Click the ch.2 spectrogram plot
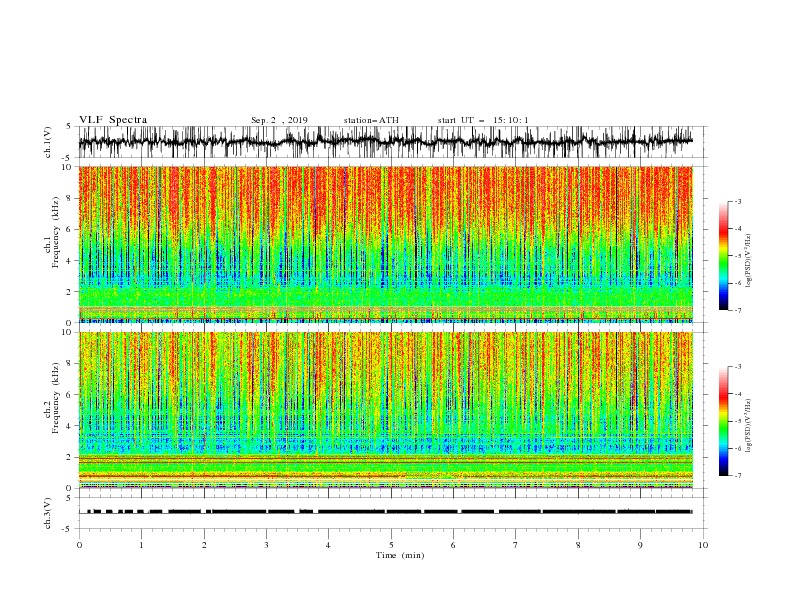Viewport: 792px width, 612px height. [386, 410]
